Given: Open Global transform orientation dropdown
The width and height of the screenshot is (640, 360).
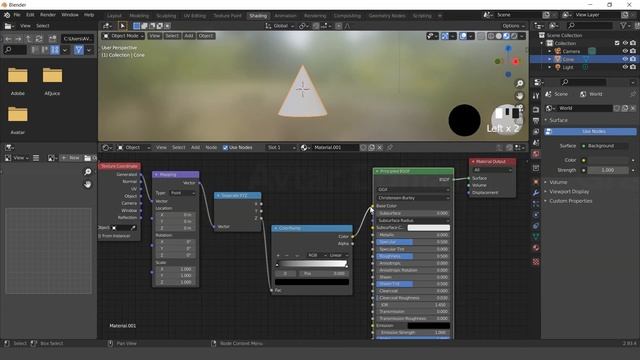Looking at the screenshot, I should point(280,26).
